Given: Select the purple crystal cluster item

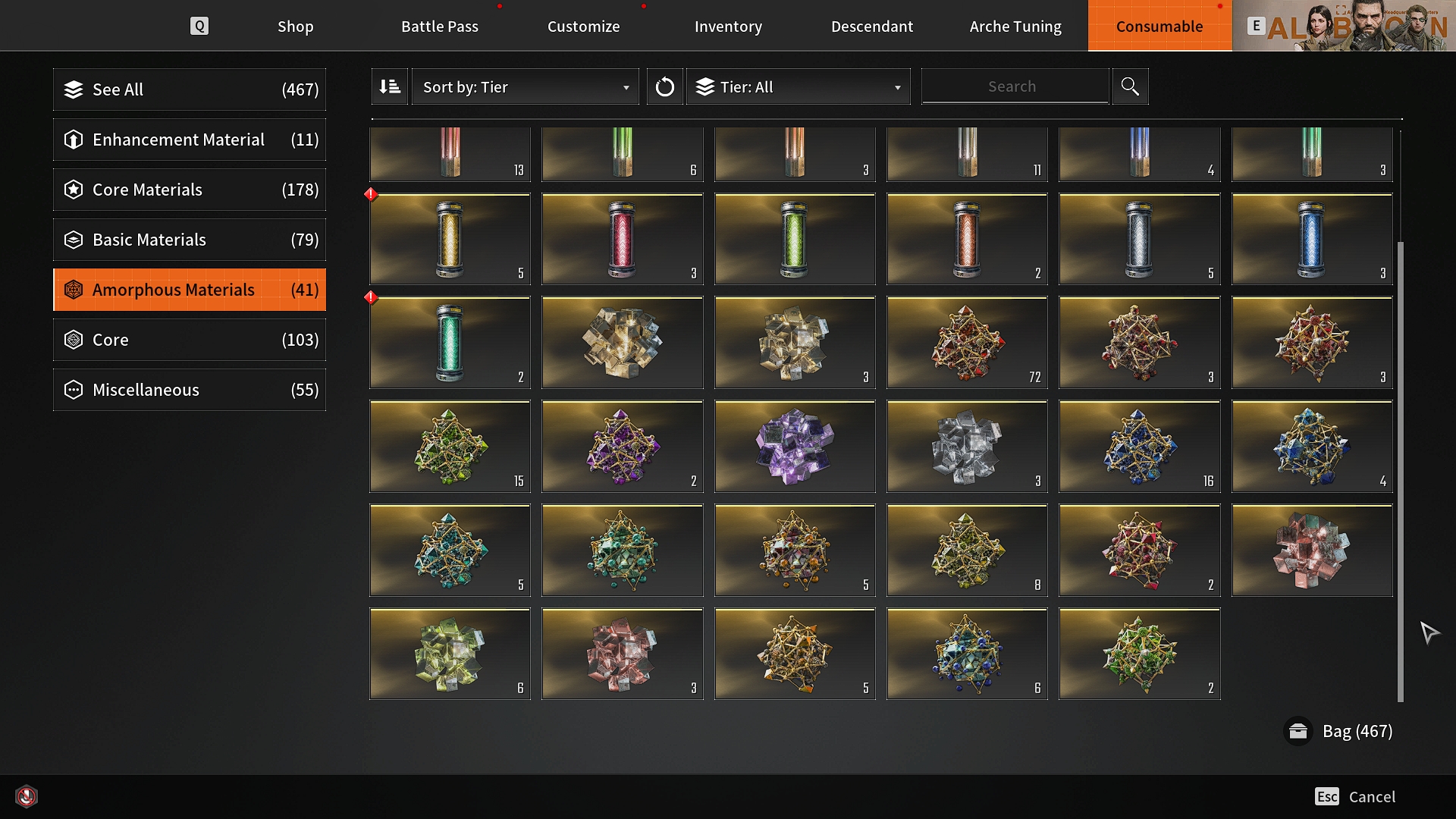Looking at the screenshot, I should (x=795, y=446).
